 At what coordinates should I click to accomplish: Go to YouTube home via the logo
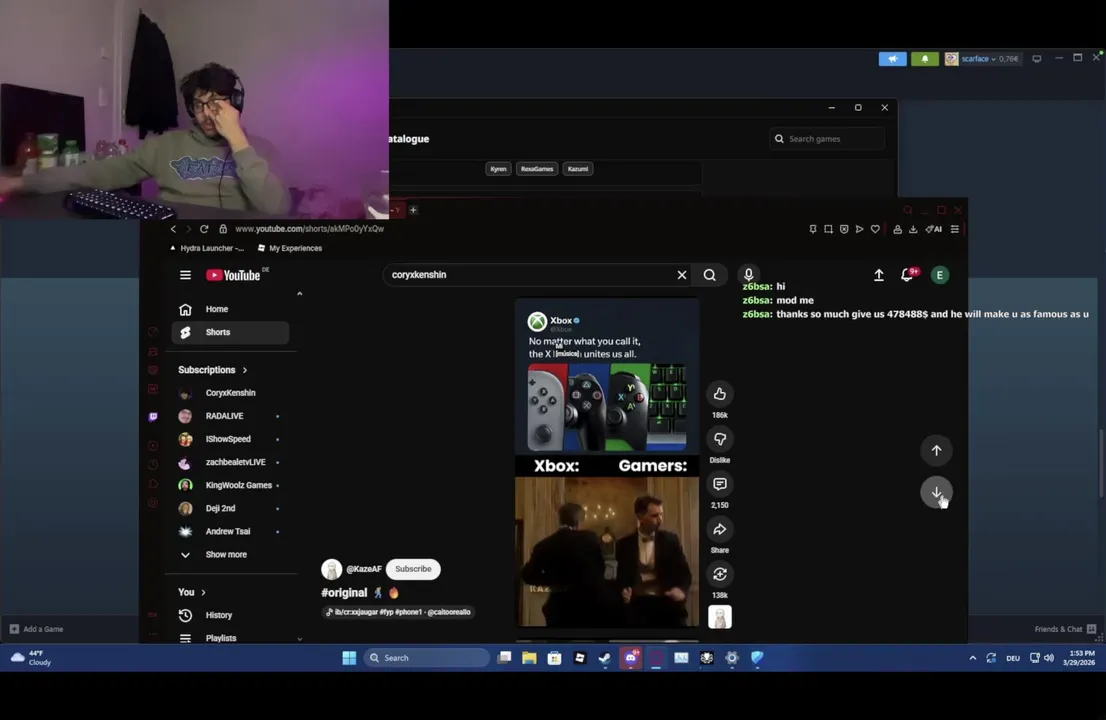(233, 275)
